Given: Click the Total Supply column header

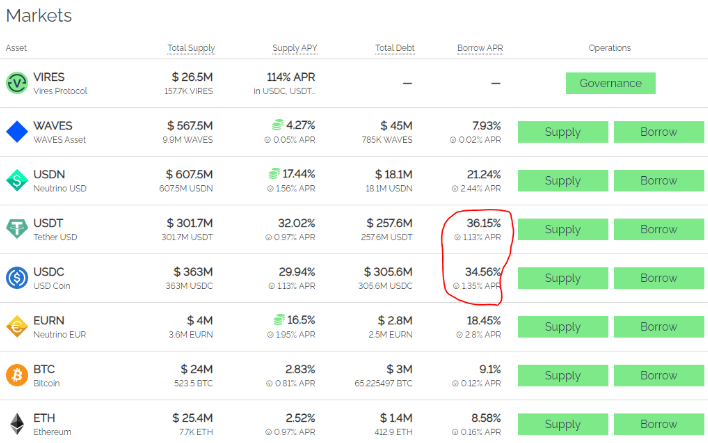Looking at the screenshot, I should pyautogui.click(x=191, y=48).
